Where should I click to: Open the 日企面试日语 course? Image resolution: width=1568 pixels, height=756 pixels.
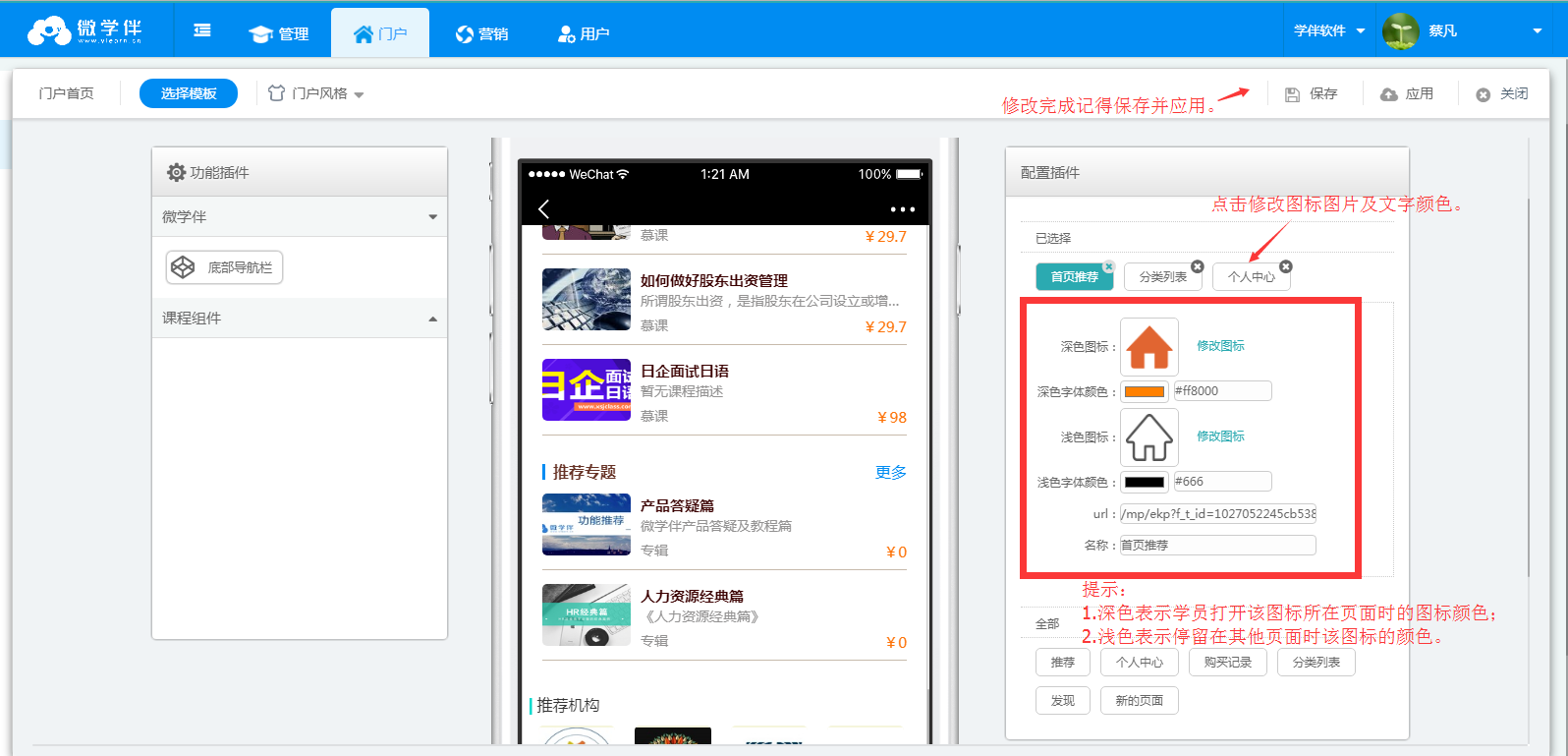click(x=685, y=371)
